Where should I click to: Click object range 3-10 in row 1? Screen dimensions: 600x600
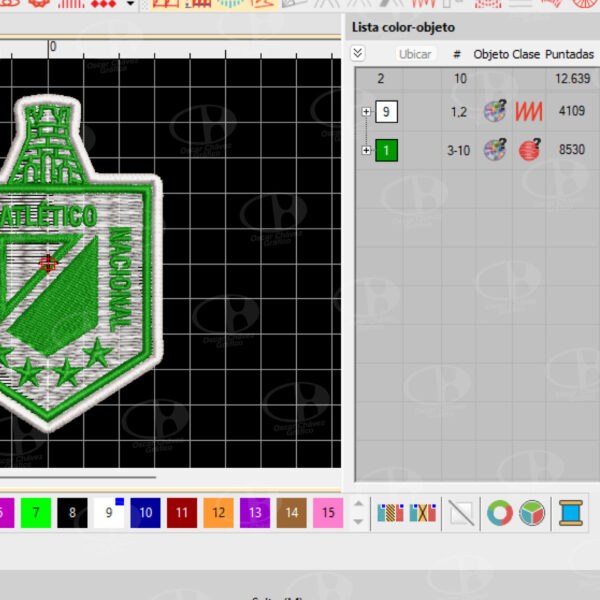coord(458,150)
